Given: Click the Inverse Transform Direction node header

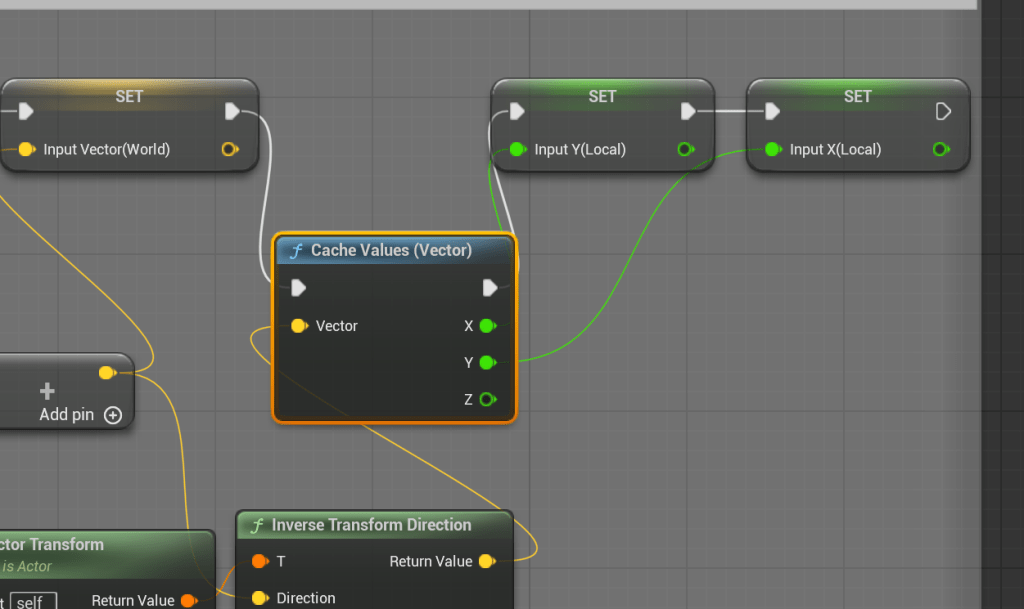Looking at the screenshot, I should pyautogui.click(x=371, y=525).
